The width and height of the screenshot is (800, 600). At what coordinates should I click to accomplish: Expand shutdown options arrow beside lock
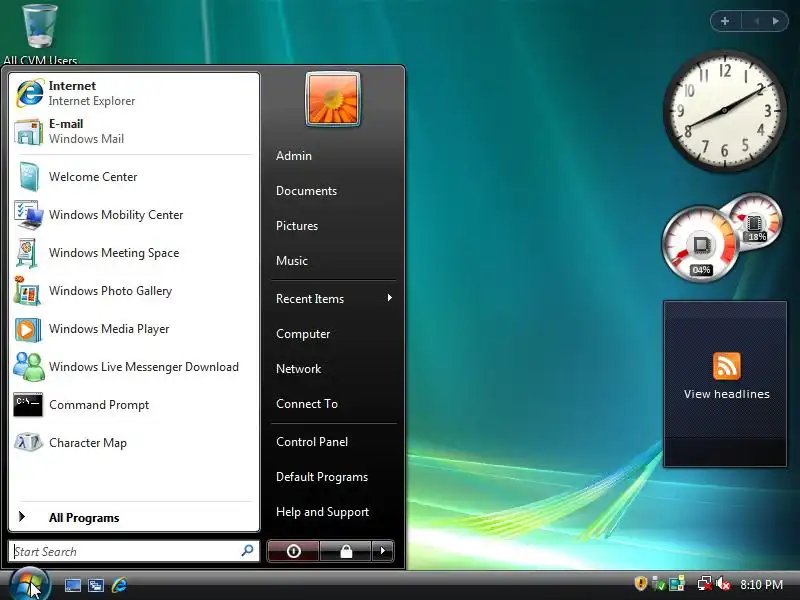(383, 551)
